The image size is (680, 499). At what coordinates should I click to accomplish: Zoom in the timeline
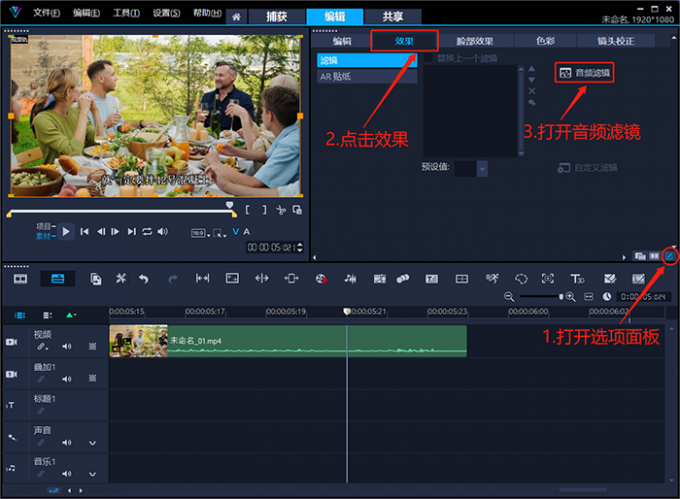tap(571, 297)
